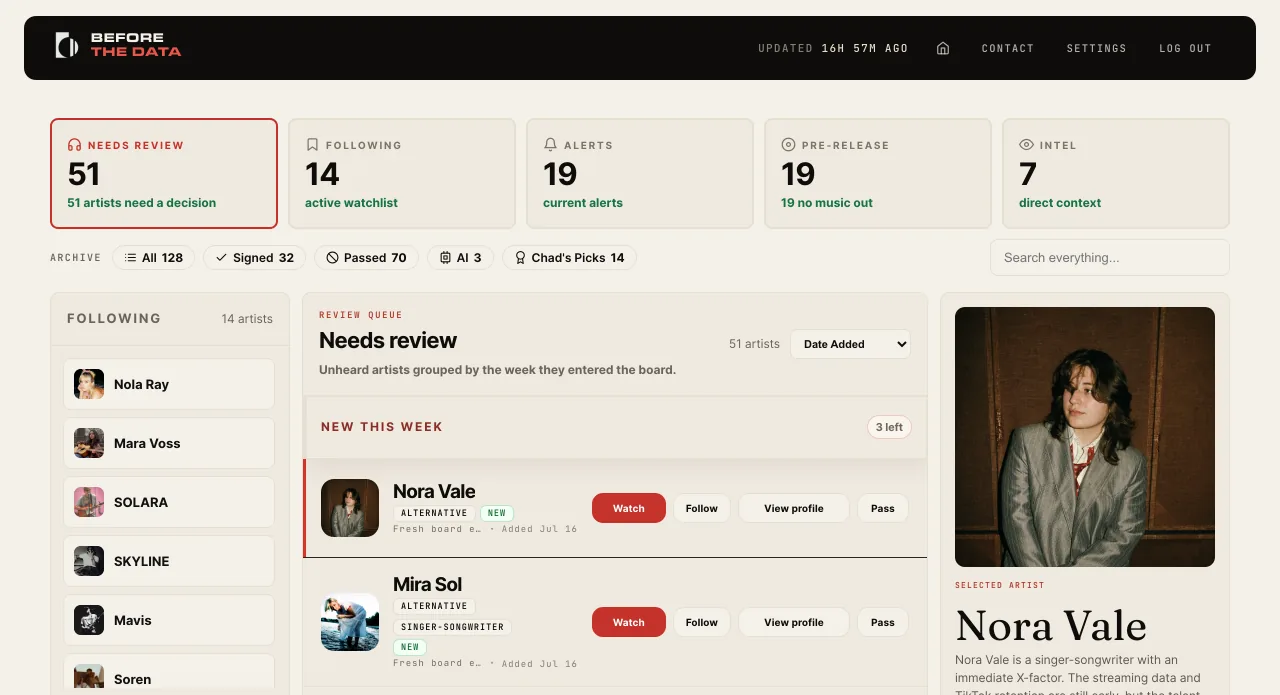Log out of the dashboard
The width and height of the screenshot is (1280, 695).
(1185, 48)
